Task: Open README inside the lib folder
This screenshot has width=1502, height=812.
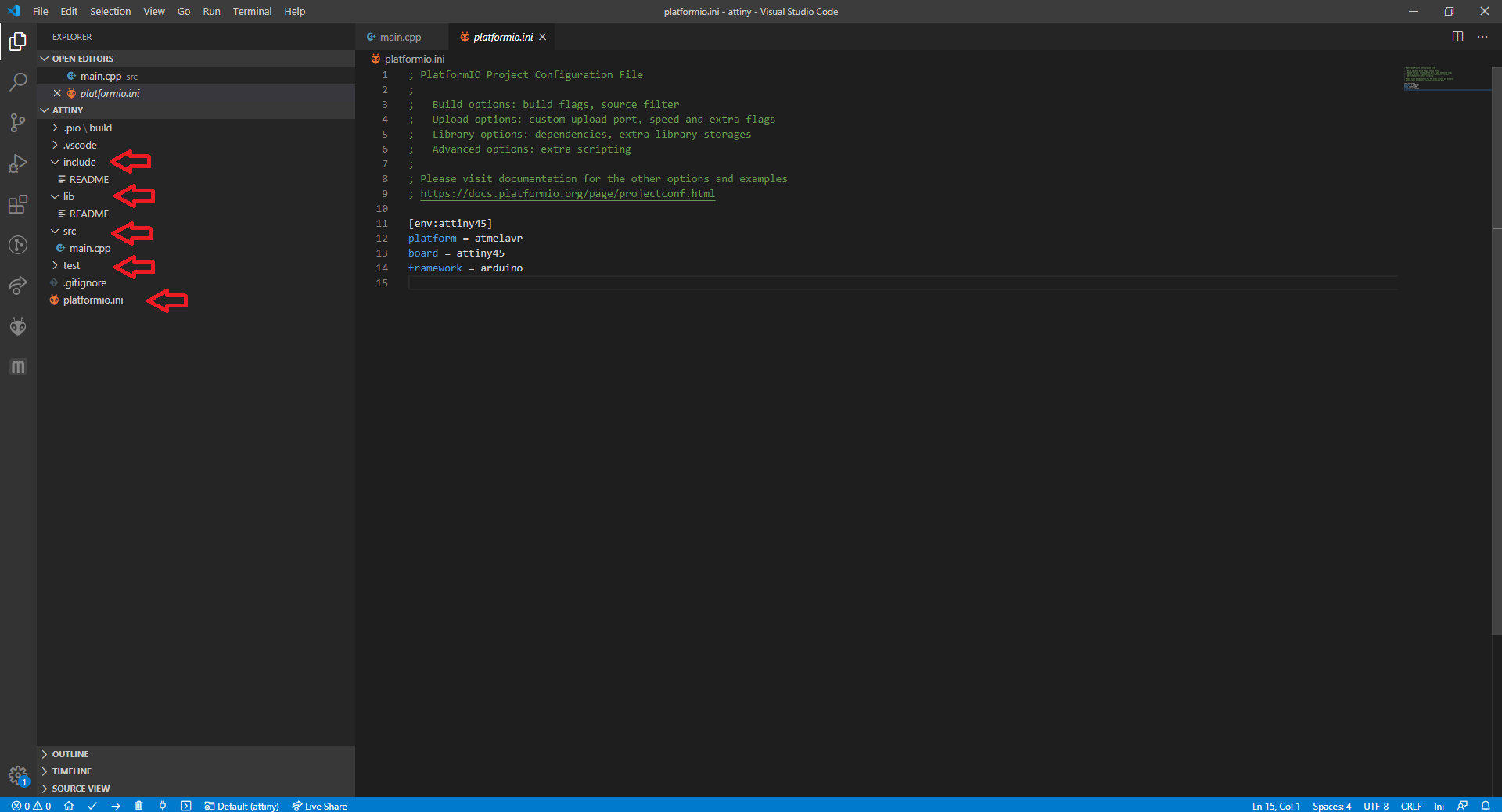Action: 196,214
